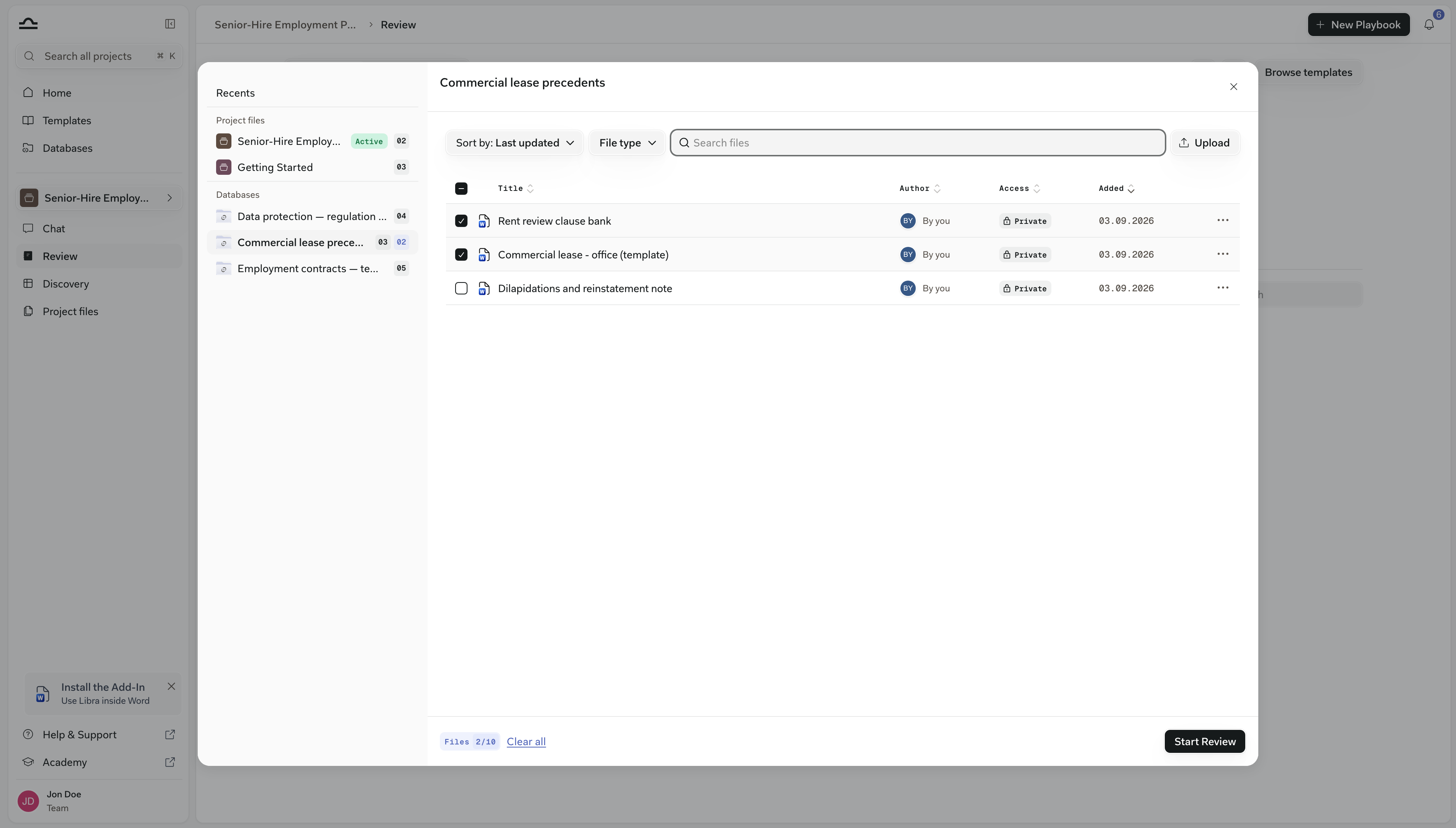Click the Clear all link

526,742
